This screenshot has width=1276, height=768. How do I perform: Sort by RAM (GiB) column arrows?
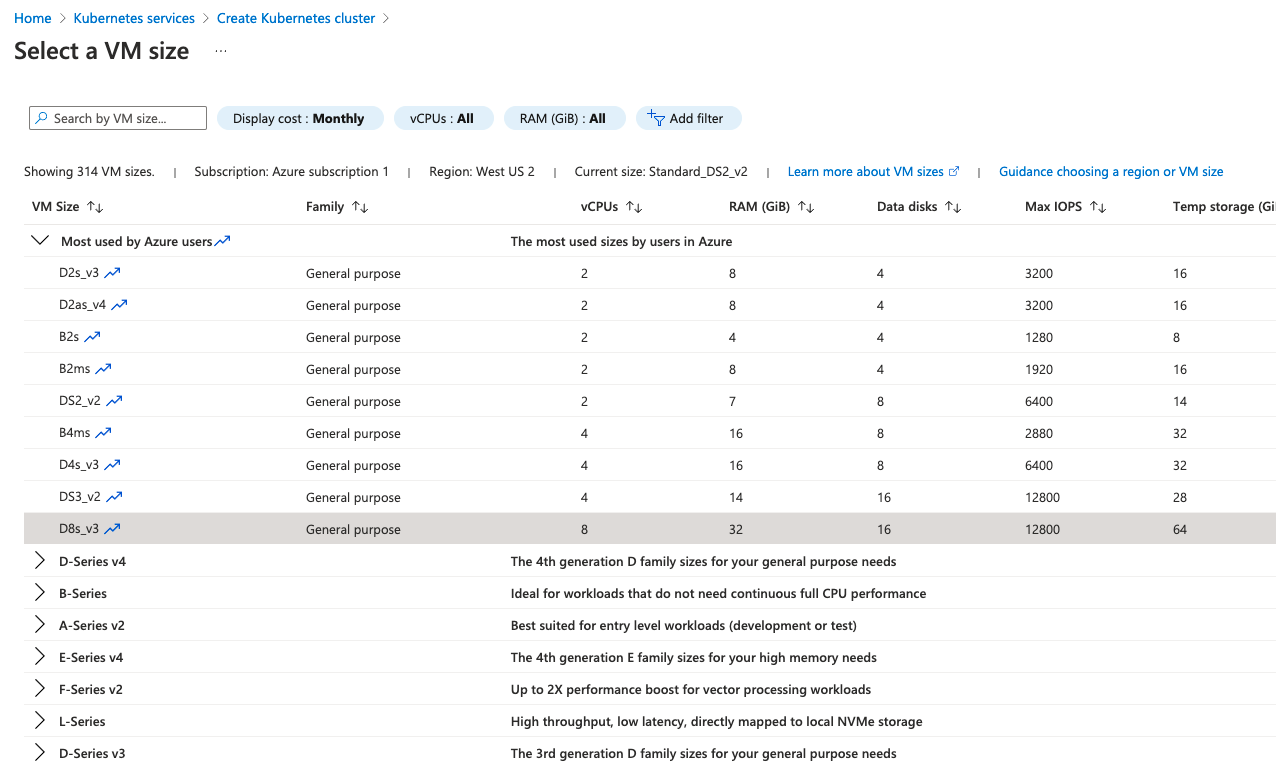pos(806,207)
